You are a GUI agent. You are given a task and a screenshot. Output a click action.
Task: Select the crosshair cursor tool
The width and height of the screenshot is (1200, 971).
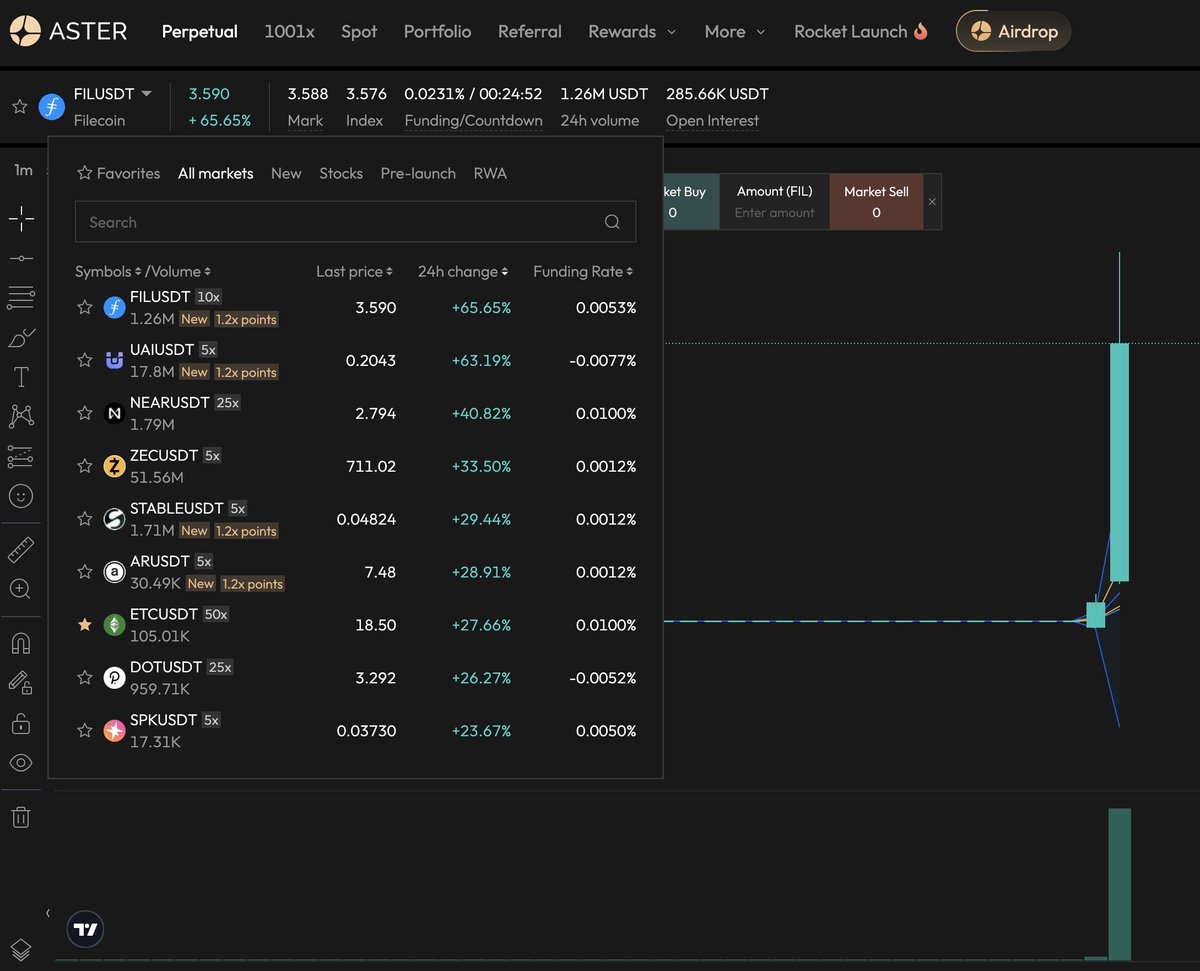[21, 218]
